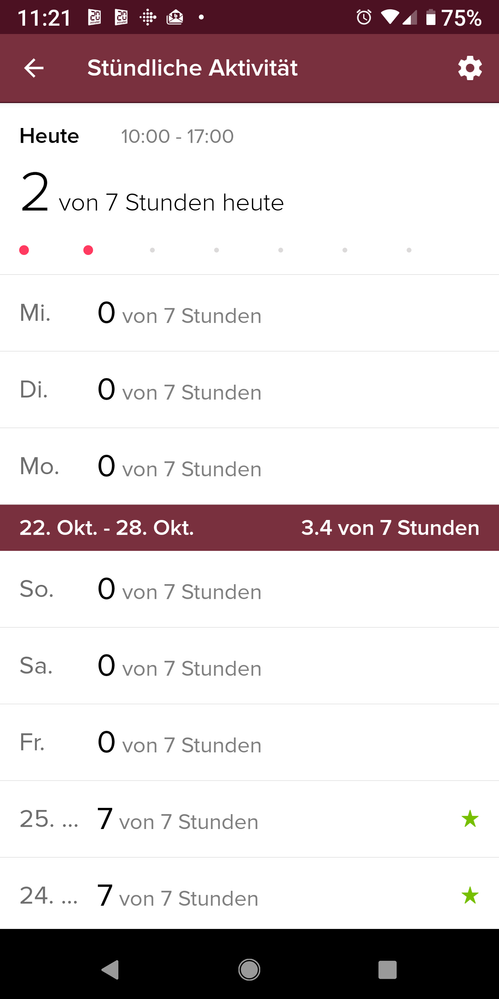Open the So. day entry
This screenshot has height=999, width=499.
click(x=249, y=589)
